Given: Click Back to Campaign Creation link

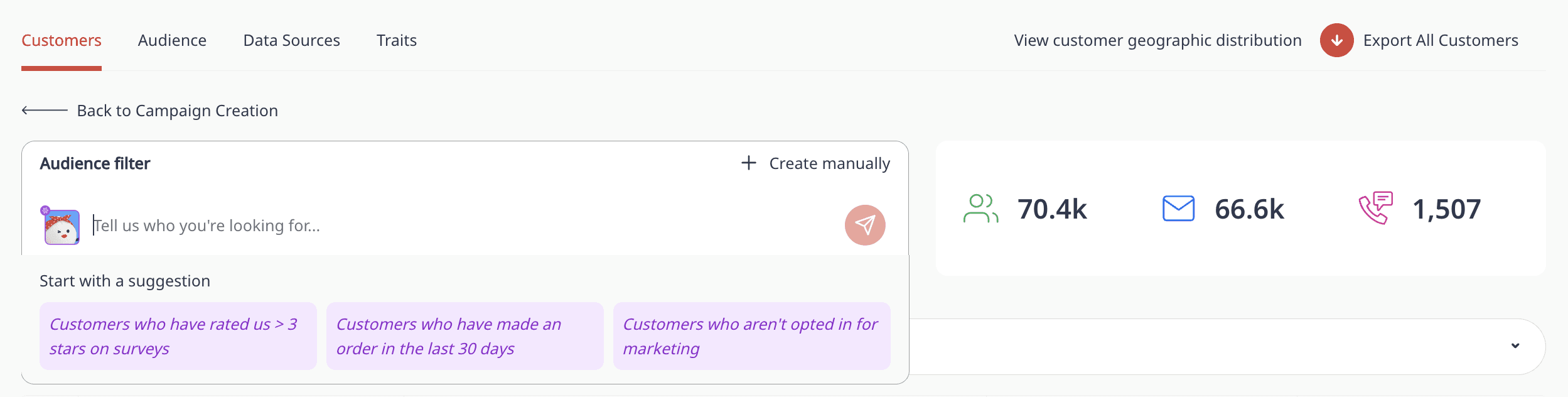Looking at the screenshot, I should 177,111.
